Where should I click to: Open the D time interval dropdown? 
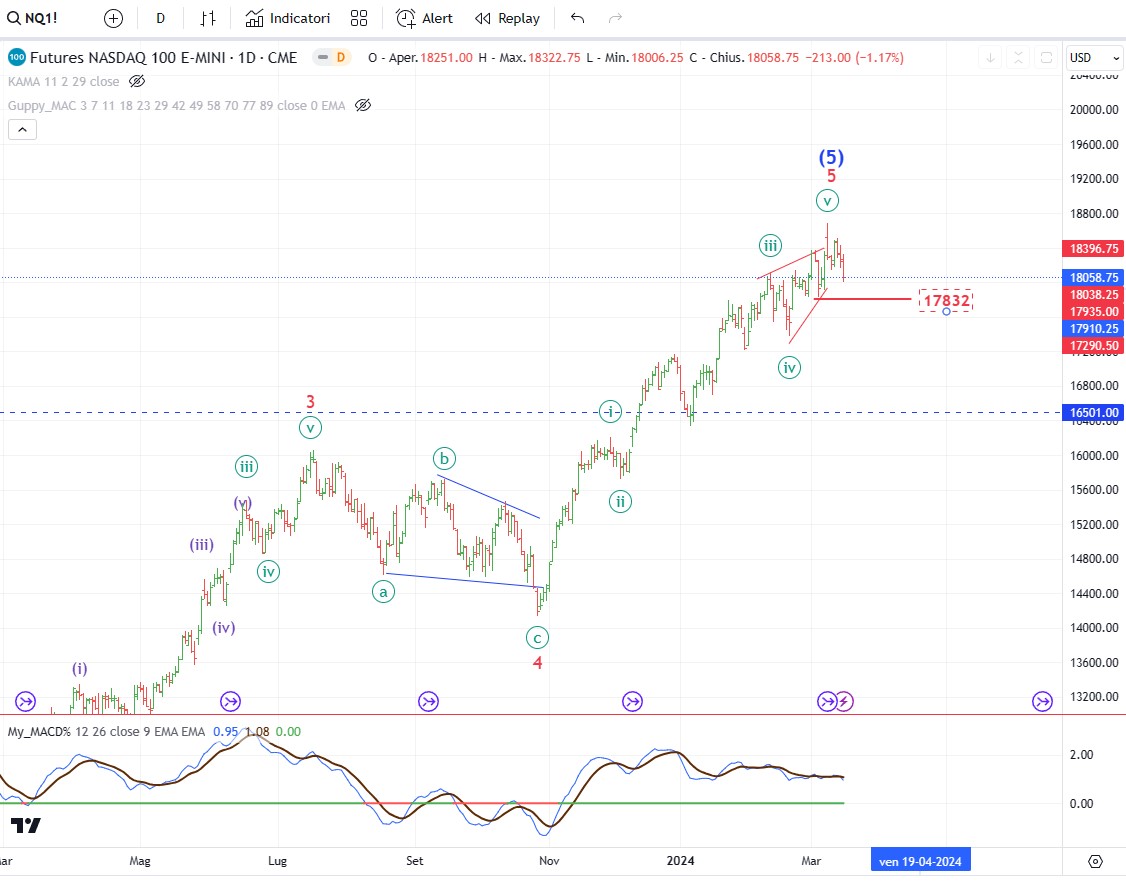point(160,18)
